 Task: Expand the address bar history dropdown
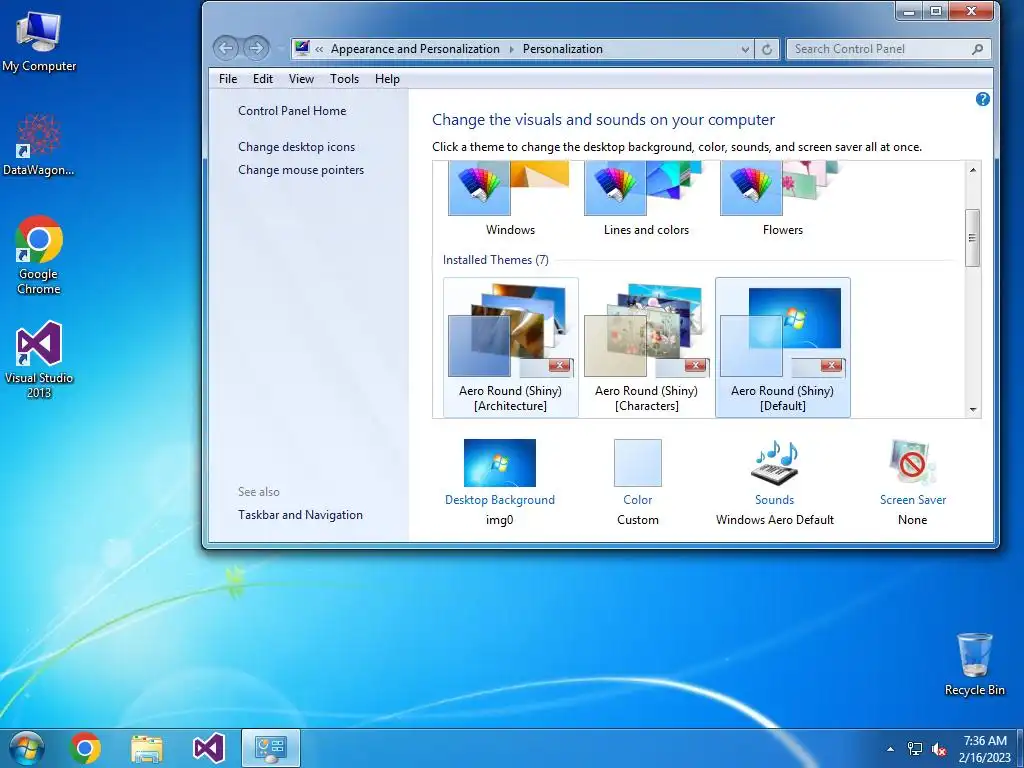pos(745,49)
